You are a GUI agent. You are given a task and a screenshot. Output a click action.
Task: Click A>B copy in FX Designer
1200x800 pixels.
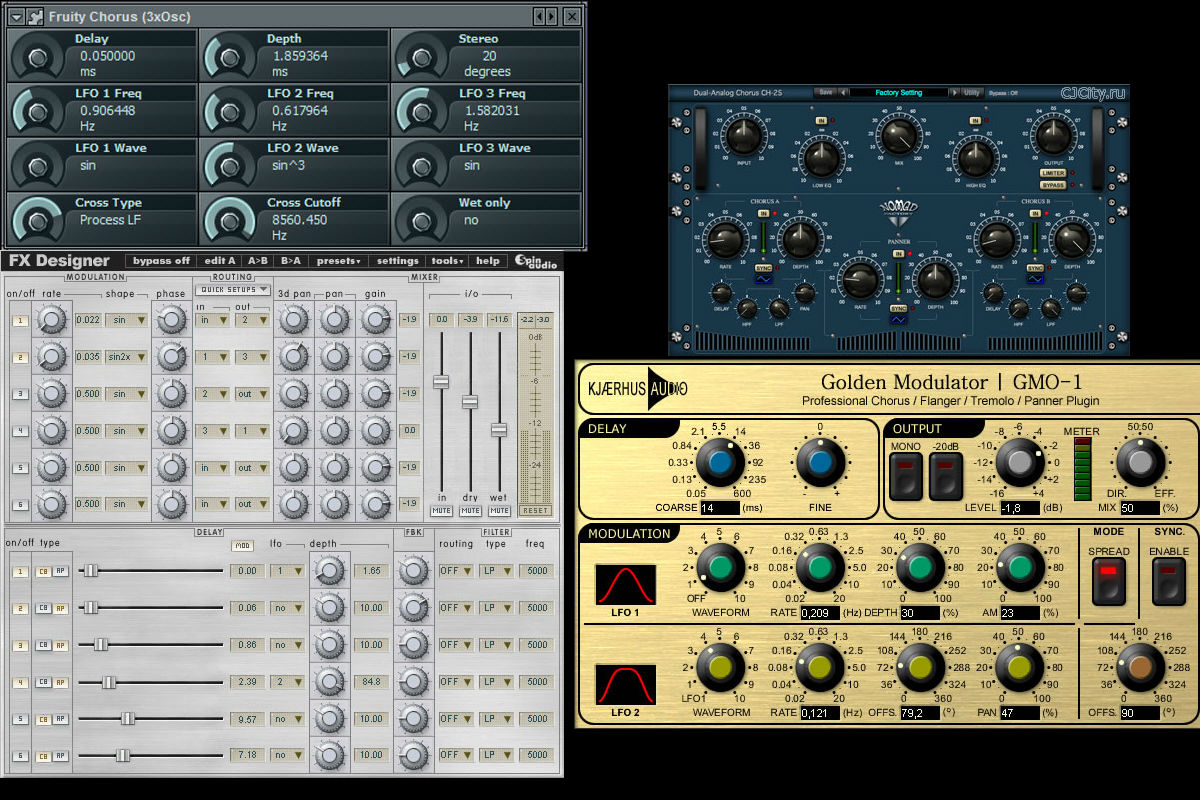[x=257, y=261]
